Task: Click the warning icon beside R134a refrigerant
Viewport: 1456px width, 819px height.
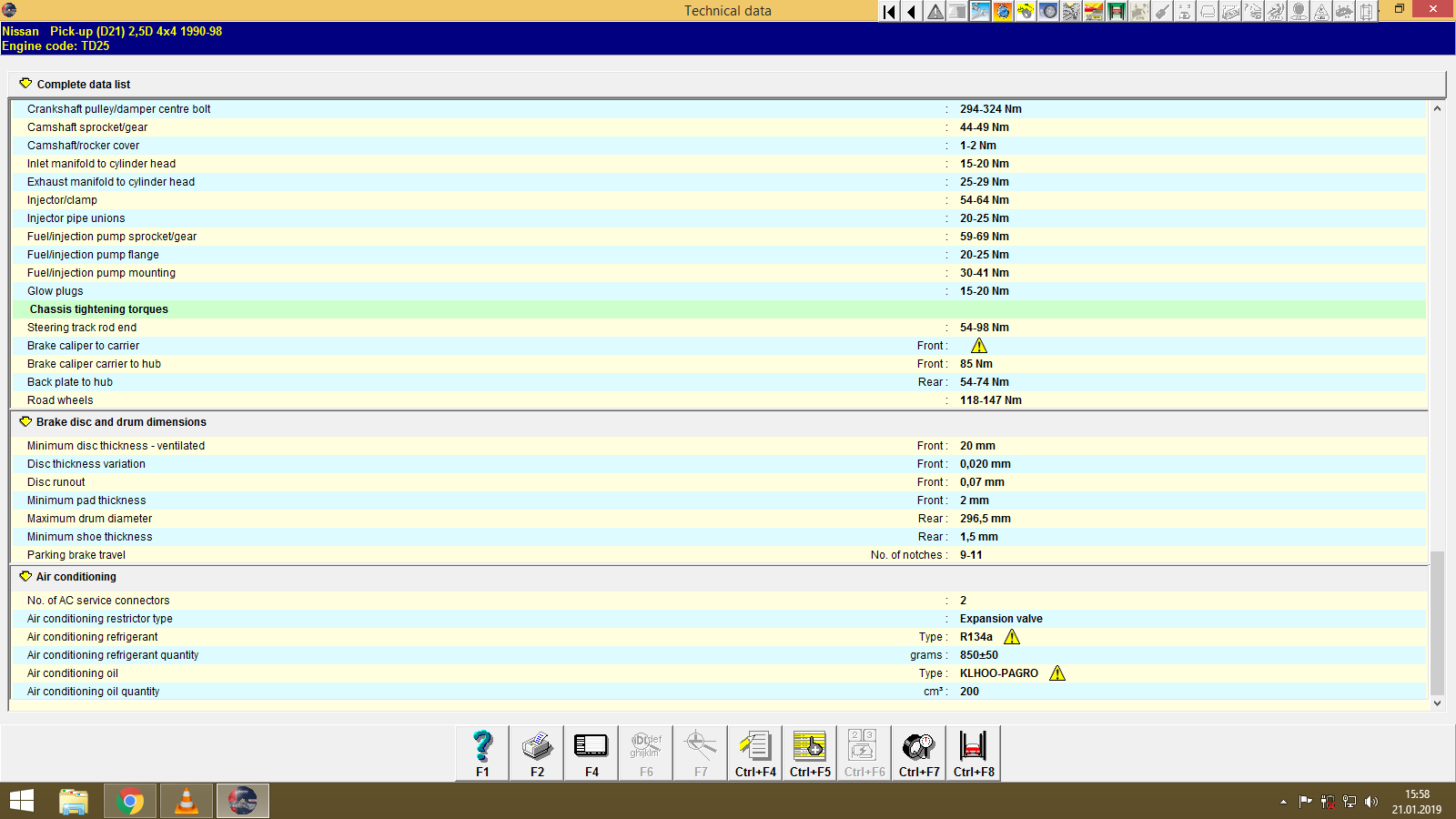Action: pos(1011,637)
